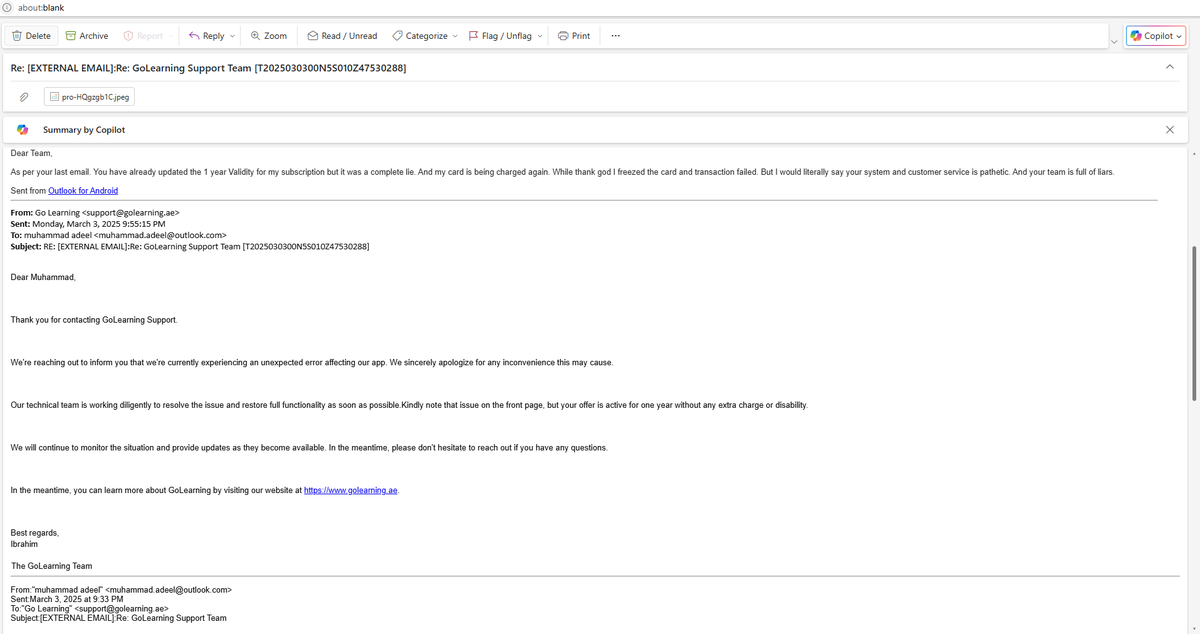
Task: Click 'Sent:March 3, 2025 at 9:33 PM' line
Action: pos(67,599)
